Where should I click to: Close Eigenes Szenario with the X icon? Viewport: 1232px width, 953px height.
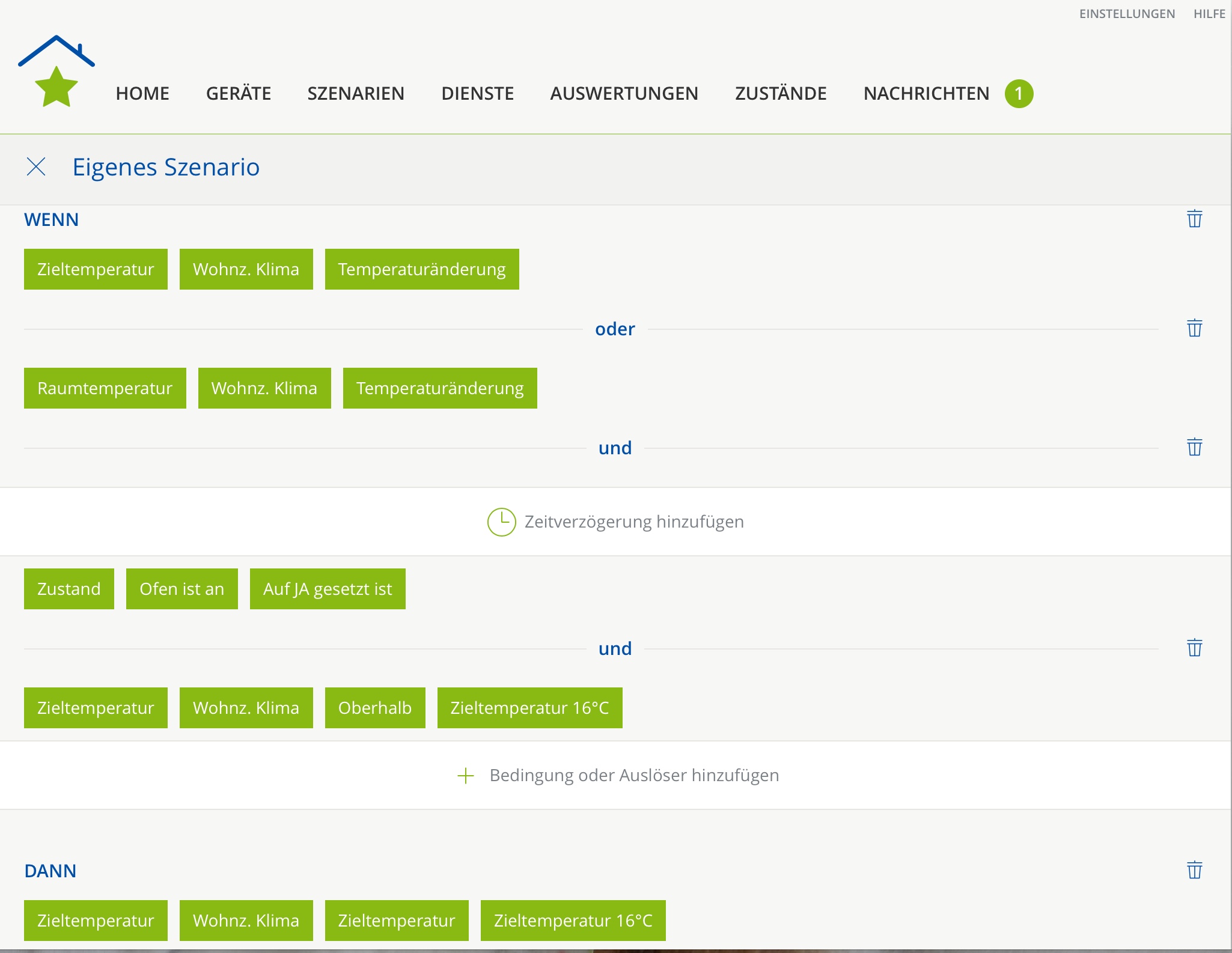(x=36, y=167)
